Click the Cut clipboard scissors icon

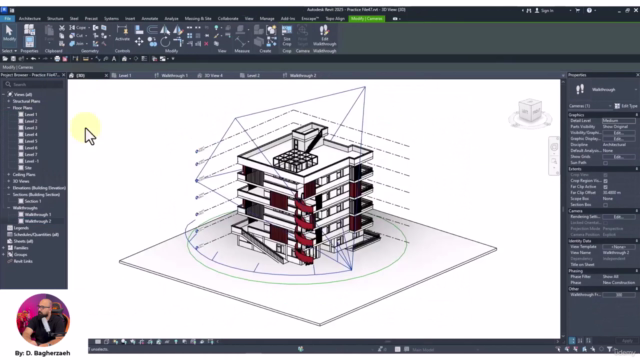[x=62, y=28]
